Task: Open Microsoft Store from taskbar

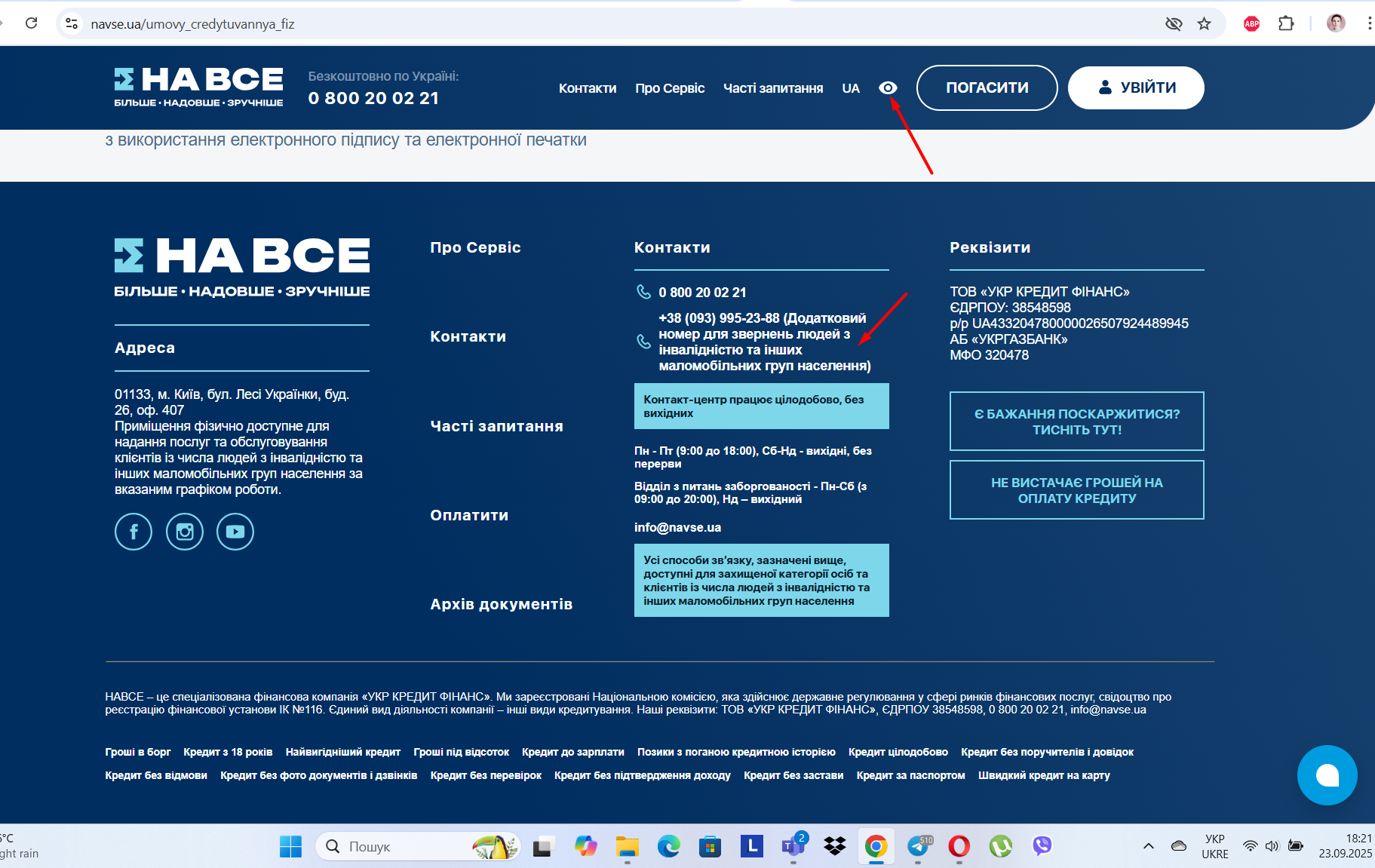Action: (x=710, y=846)
